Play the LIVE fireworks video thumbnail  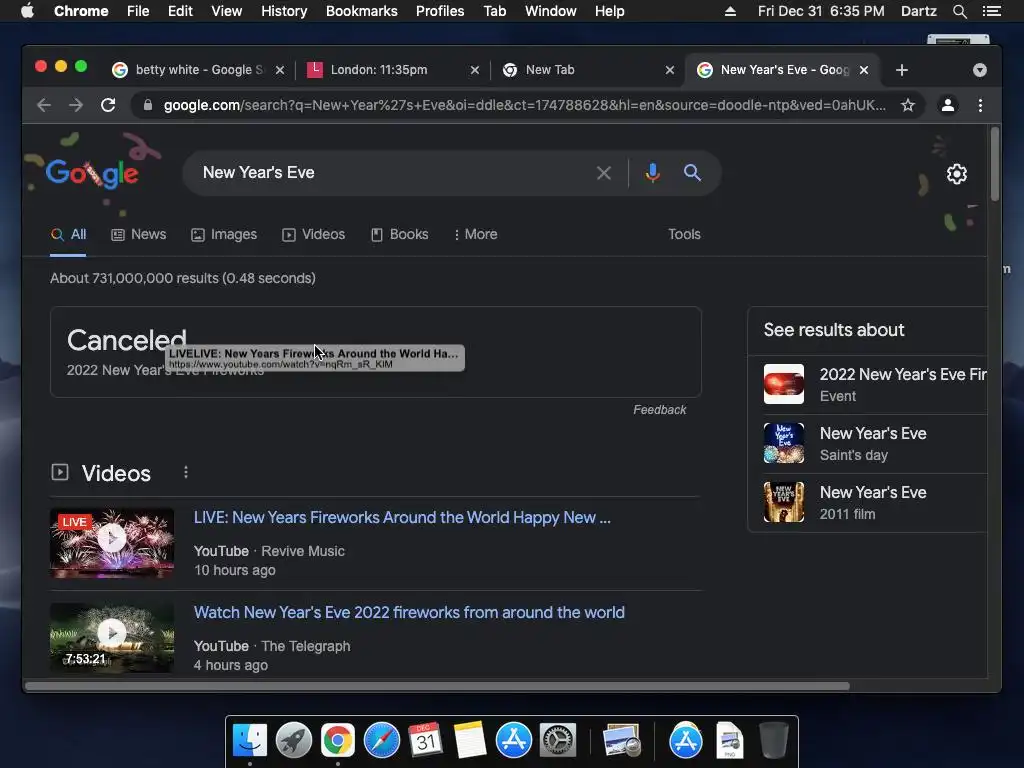tap(112, 543)
